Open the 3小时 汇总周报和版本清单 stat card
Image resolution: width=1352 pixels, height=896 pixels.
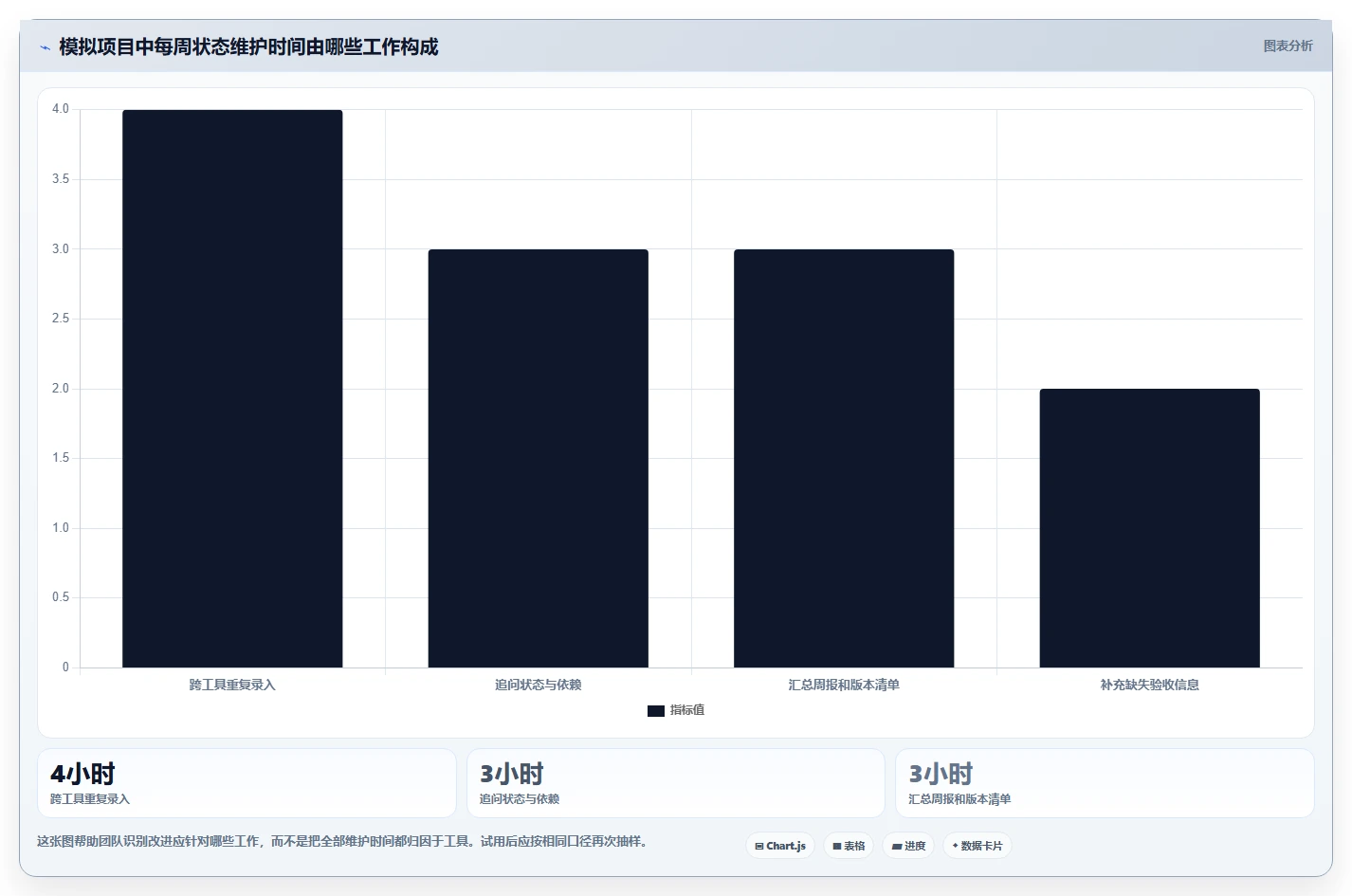(x=1105, y=783)
